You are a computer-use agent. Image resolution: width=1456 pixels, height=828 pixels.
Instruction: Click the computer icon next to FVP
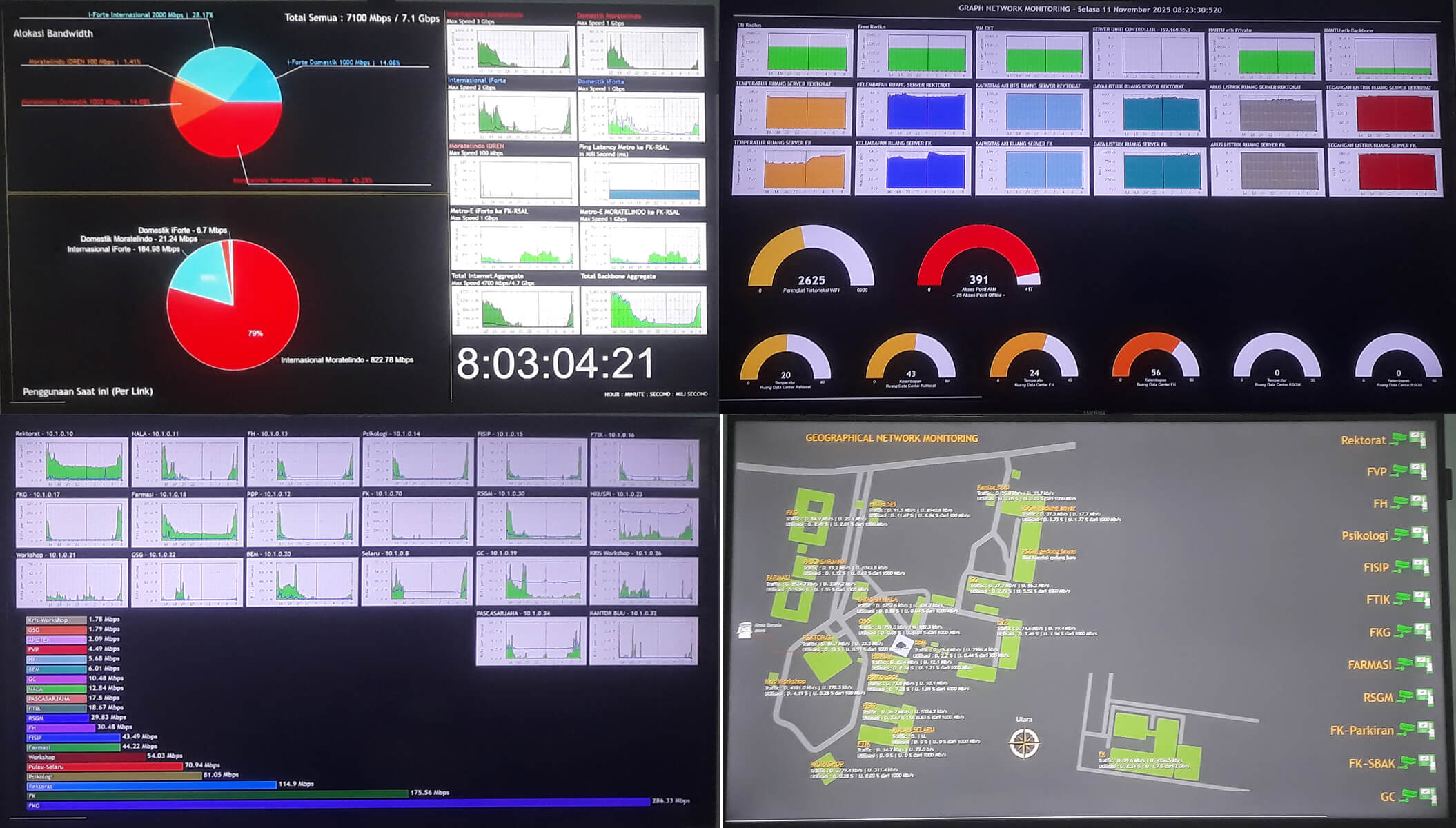point(1418,471)
